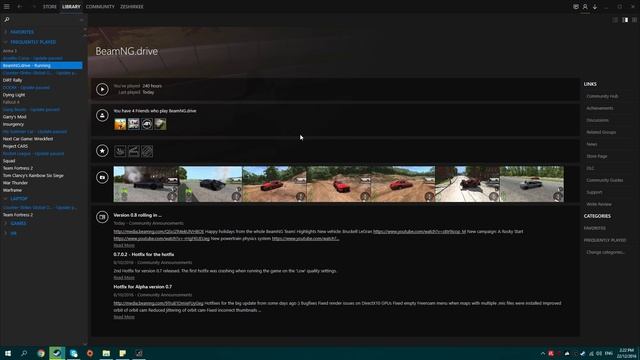
Task: Click the achievements star round icon
Action: [102, 151]
